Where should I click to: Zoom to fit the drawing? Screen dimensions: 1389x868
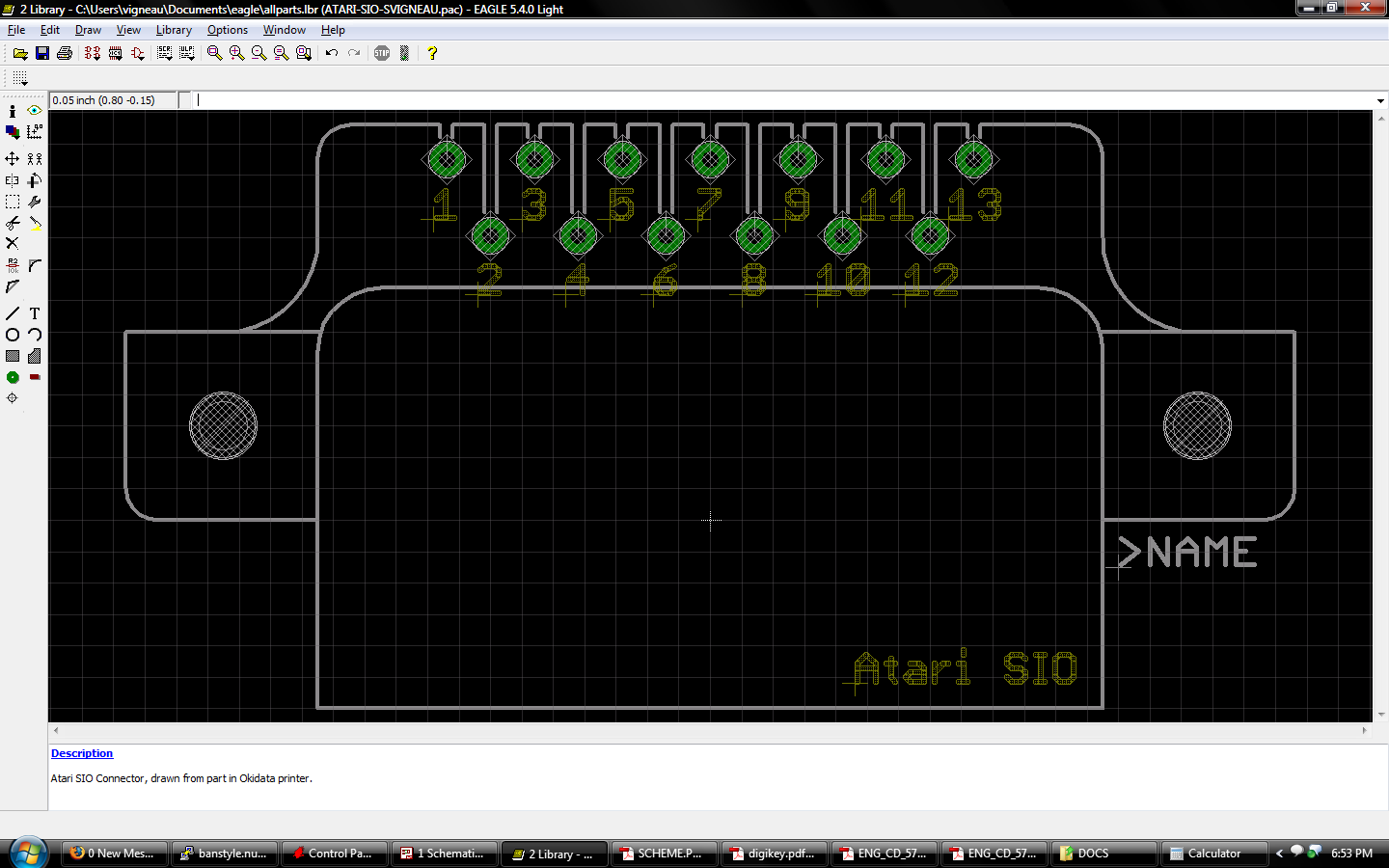click(x=214, y=53)
